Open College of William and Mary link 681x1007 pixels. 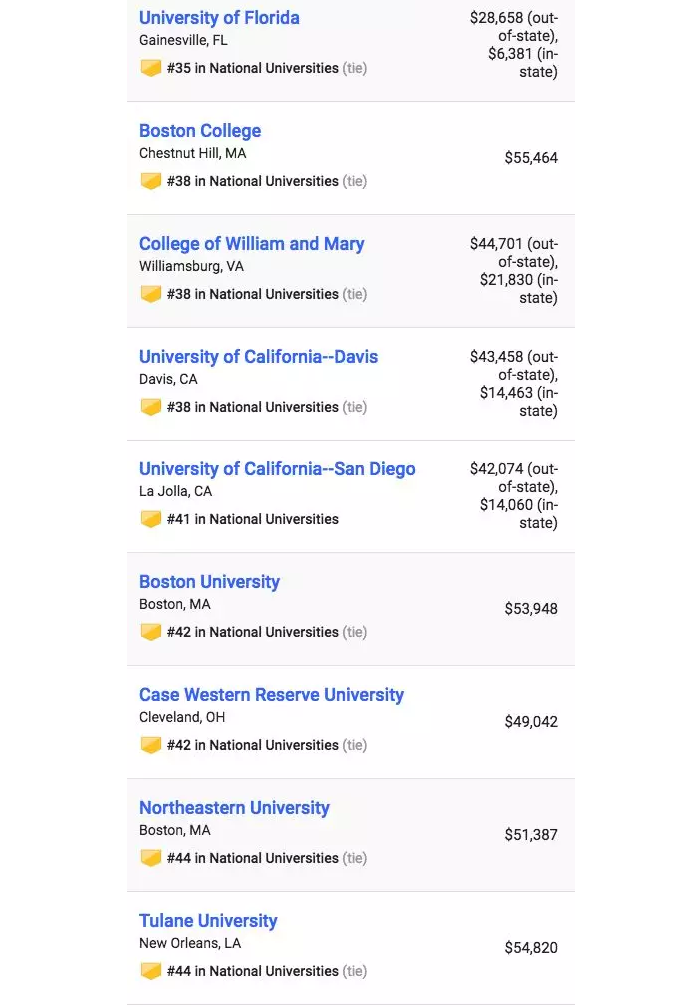[x=251, y=244]
